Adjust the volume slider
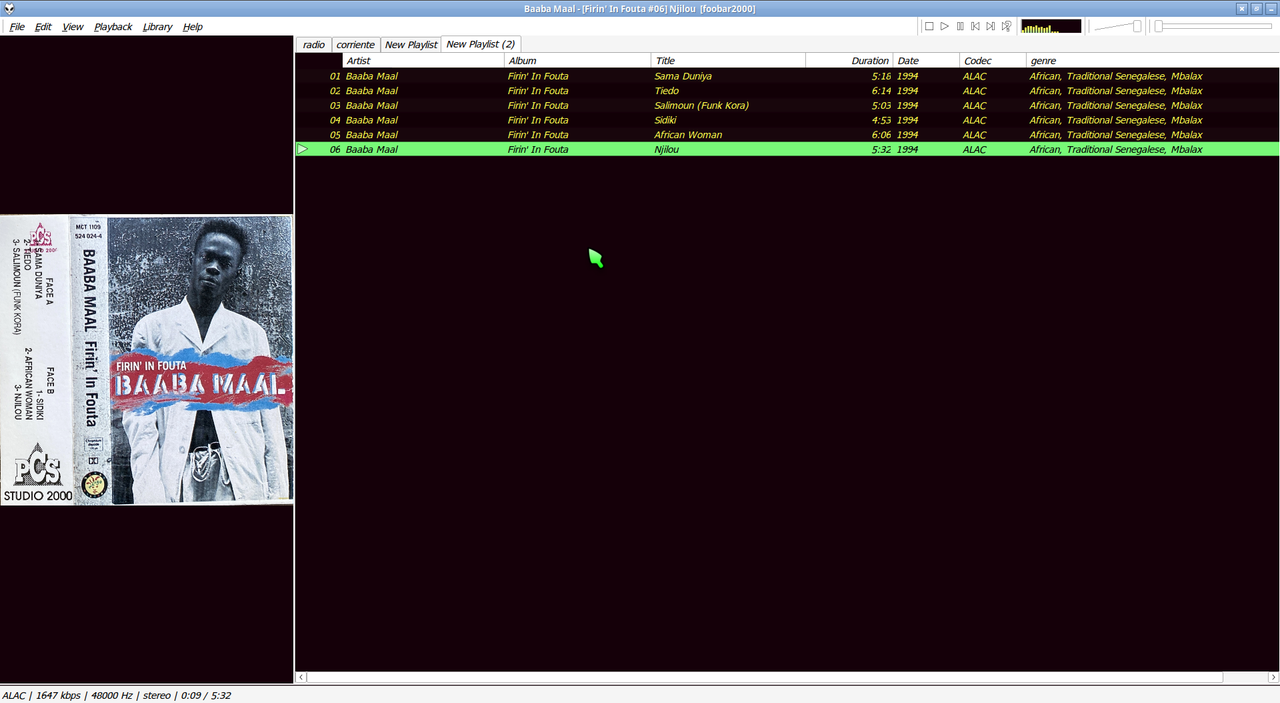1280x703 pixels. (1118, 26)
